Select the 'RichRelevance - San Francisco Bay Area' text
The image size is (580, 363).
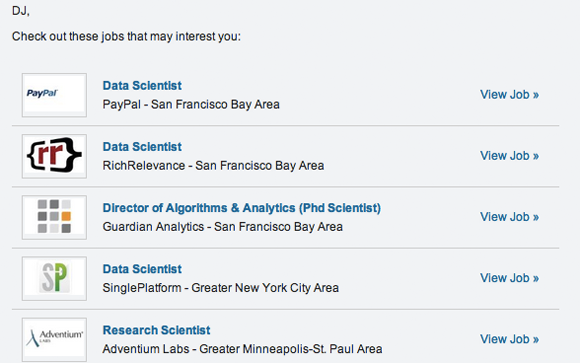point(213,166)
